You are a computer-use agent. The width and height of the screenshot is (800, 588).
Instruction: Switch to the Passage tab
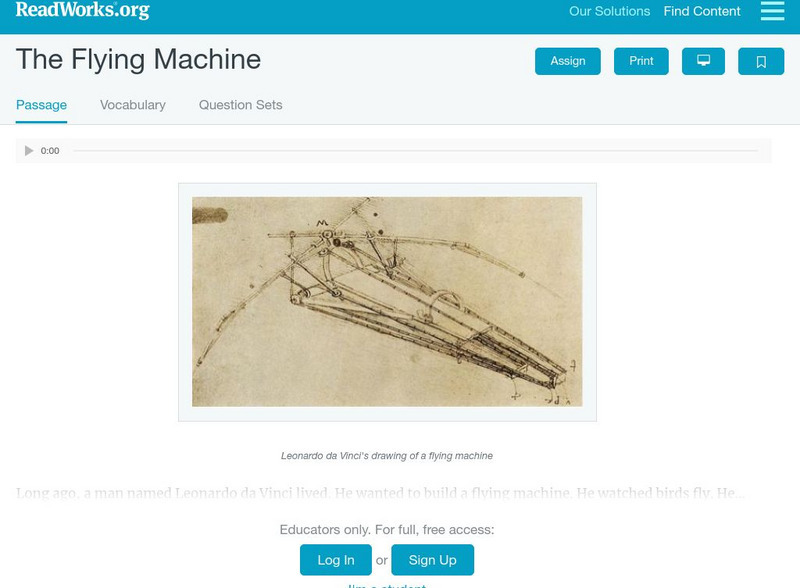point(41,105)
